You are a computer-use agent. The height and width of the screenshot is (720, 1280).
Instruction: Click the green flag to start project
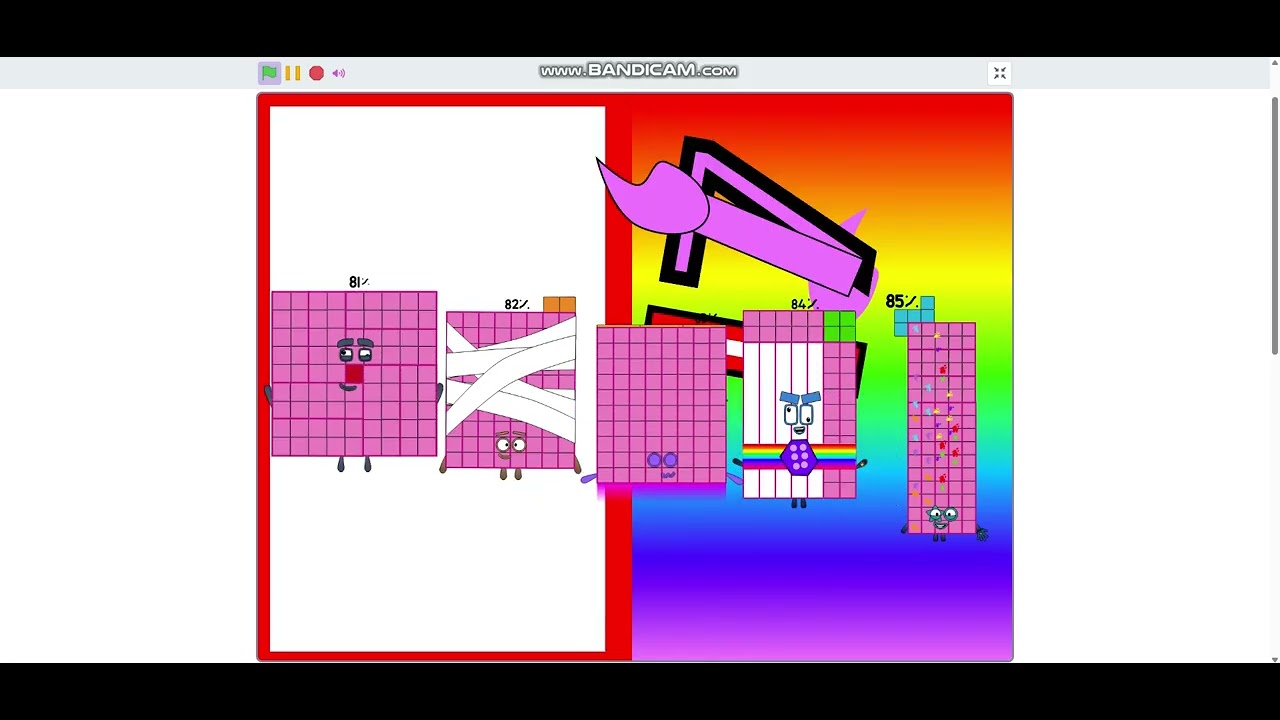(269, 73)
